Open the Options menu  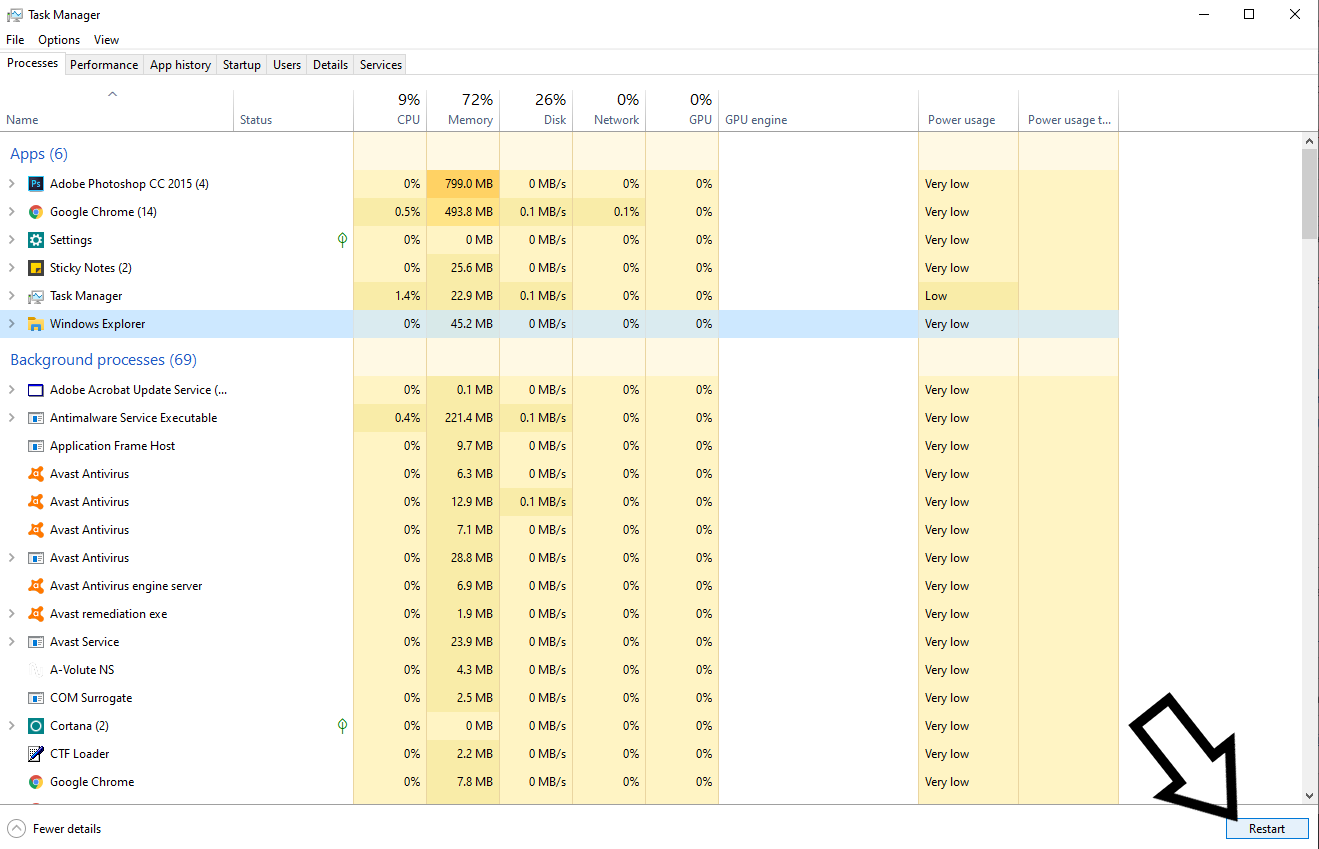[59, 40]
